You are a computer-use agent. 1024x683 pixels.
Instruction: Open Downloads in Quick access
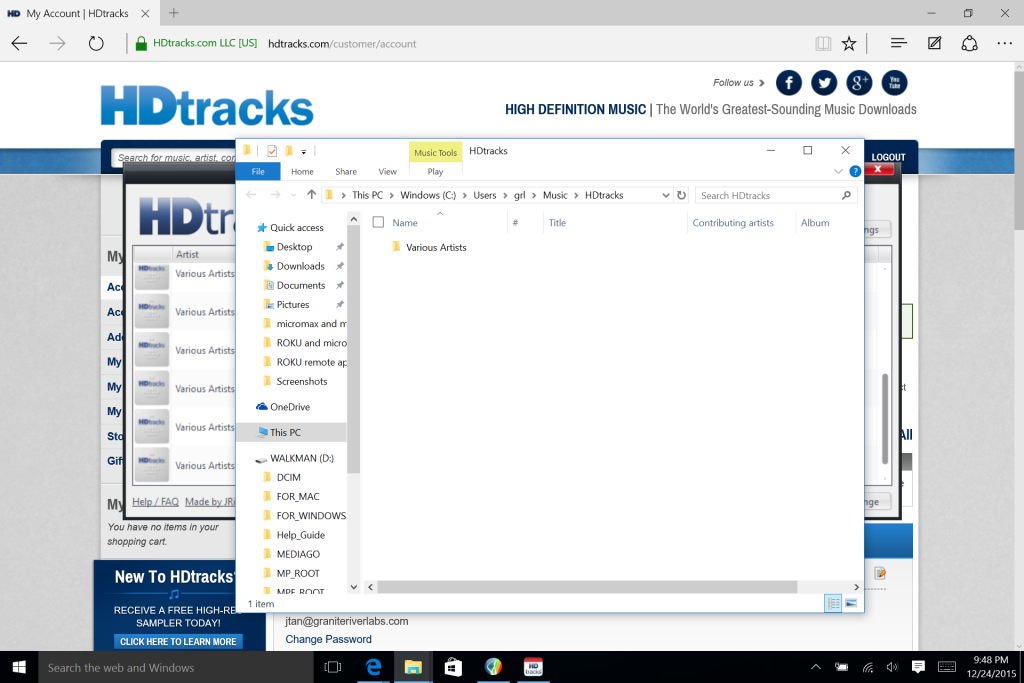point(300,266)
